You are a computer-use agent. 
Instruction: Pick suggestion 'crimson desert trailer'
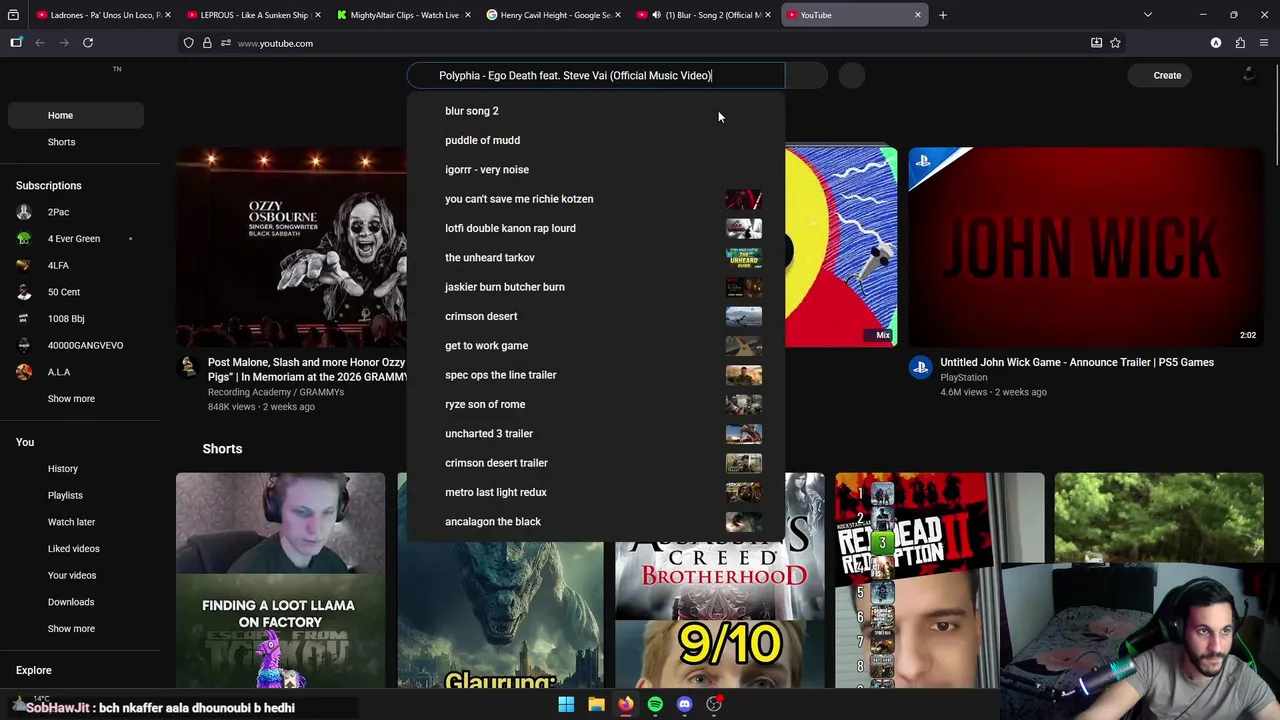coord(595,463)
